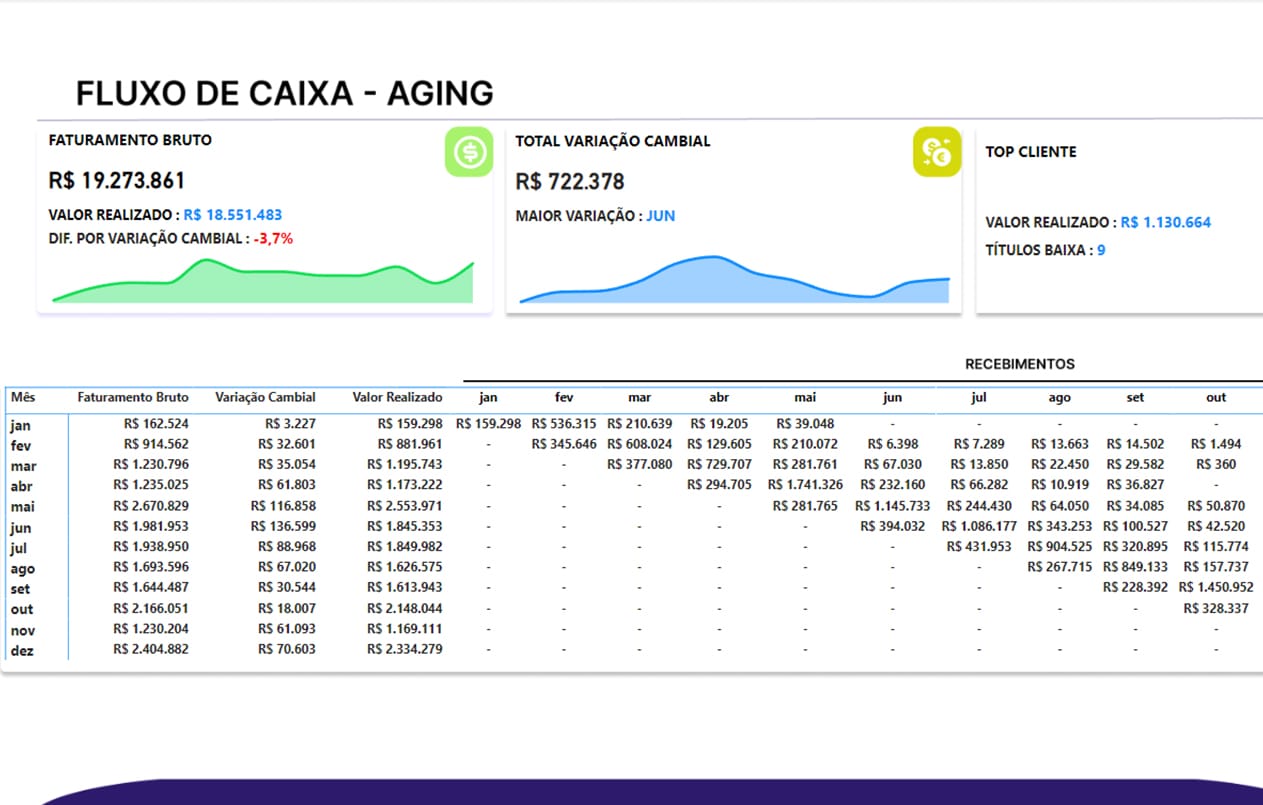
Task: Click the Títulos Baixa count of 9
Action: (1101, 250)
